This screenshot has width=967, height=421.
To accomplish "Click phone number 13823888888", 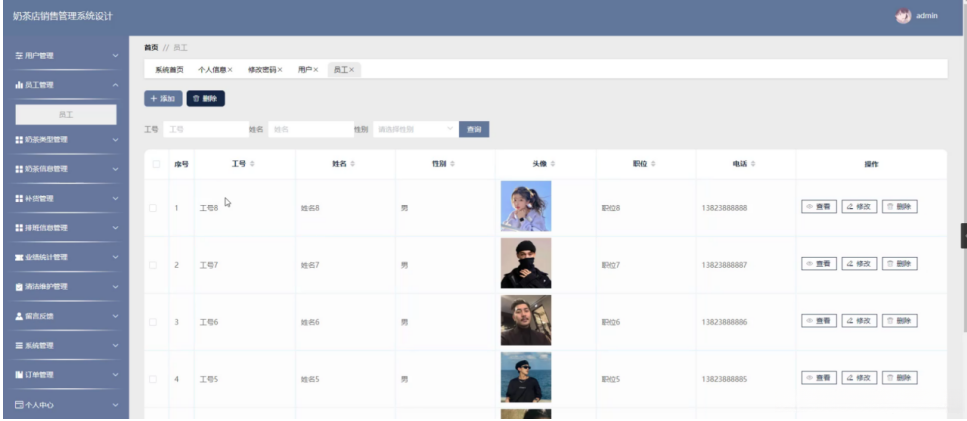I will point(724,208).
